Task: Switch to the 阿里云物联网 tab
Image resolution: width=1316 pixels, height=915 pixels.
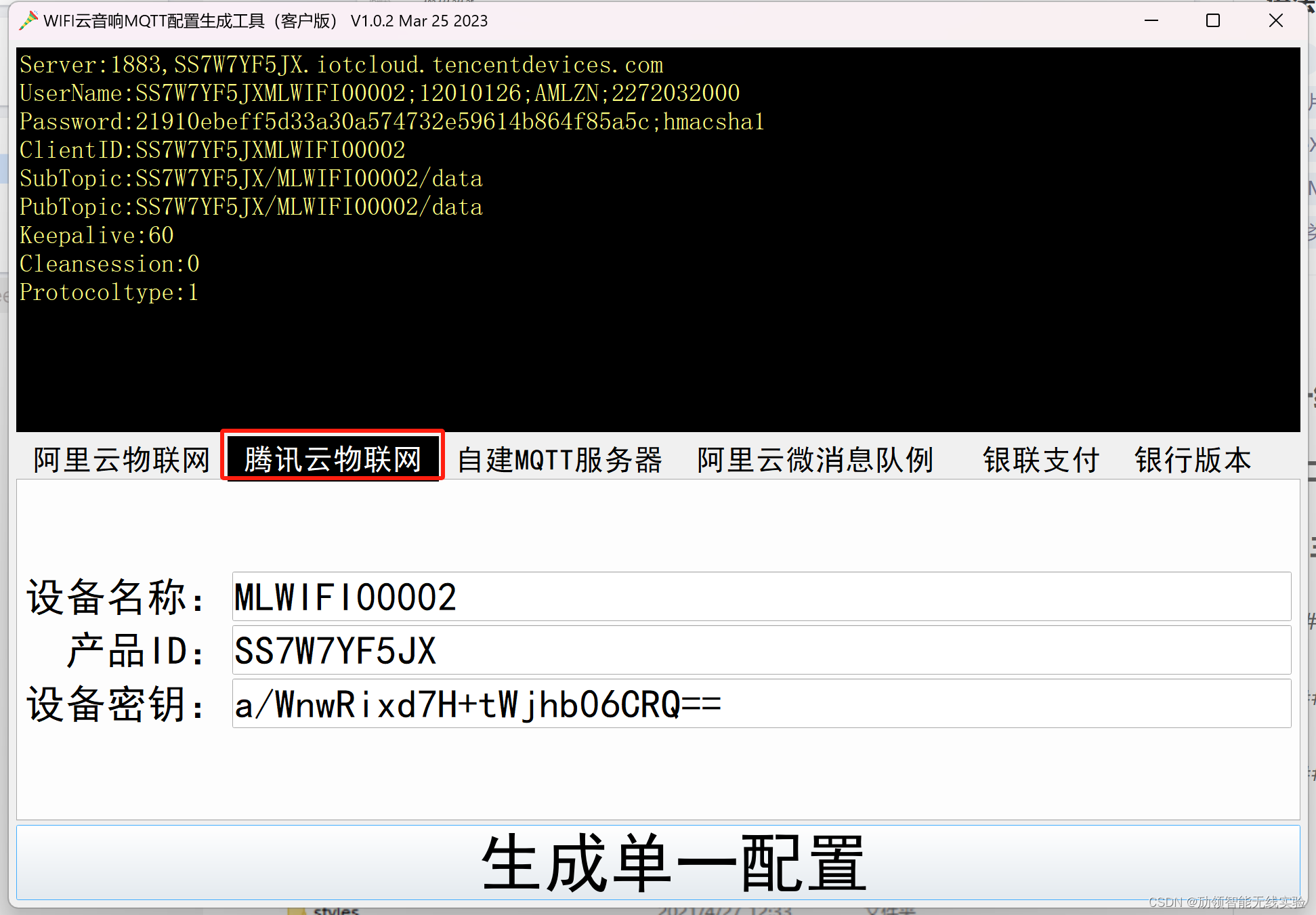Action: 122,460
